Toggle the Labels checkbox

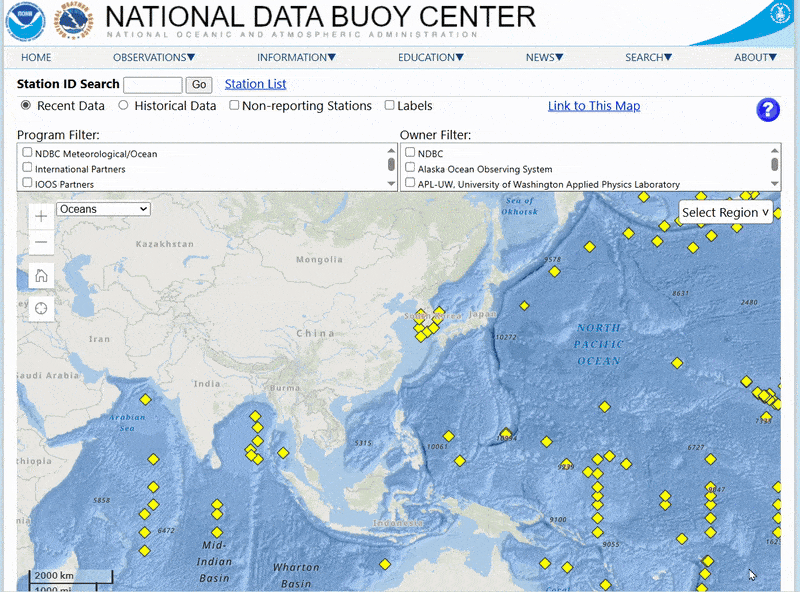coord(389,105)
